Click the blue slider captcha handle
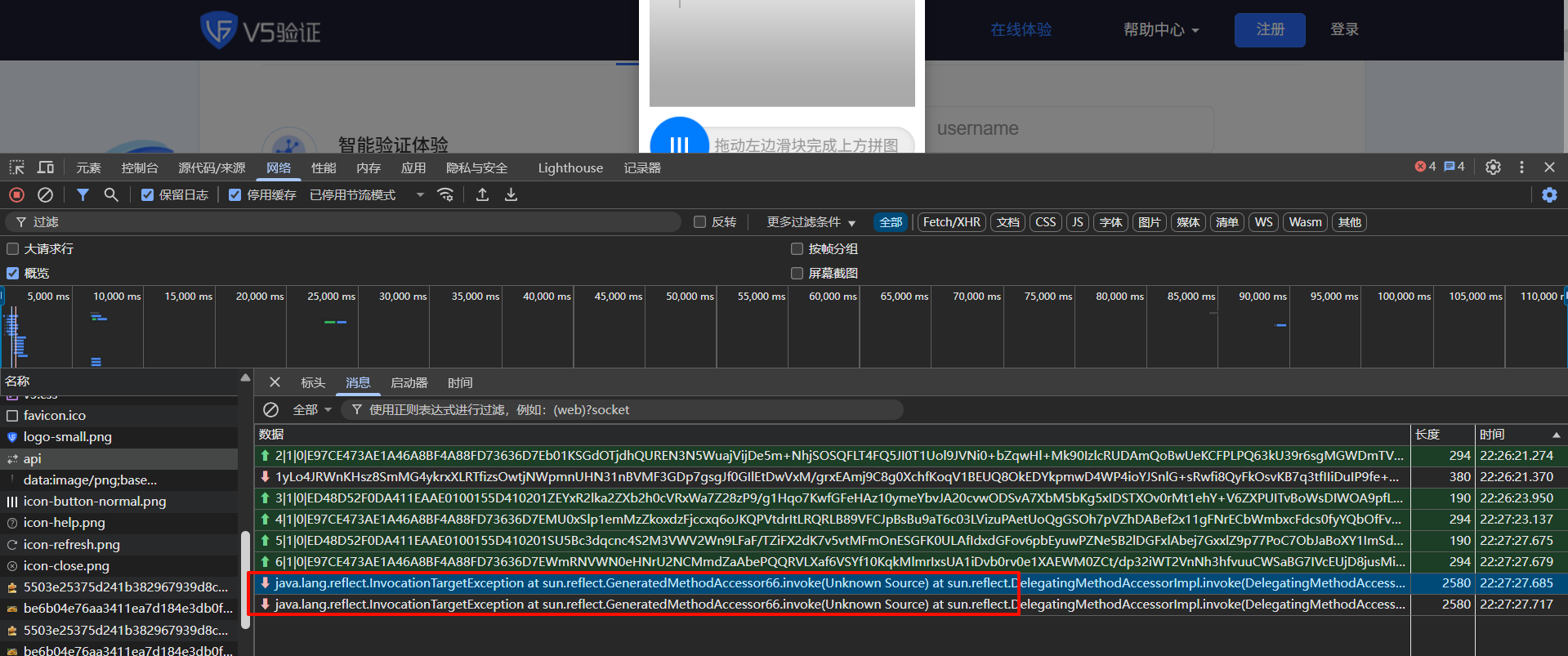 [679, 137]
